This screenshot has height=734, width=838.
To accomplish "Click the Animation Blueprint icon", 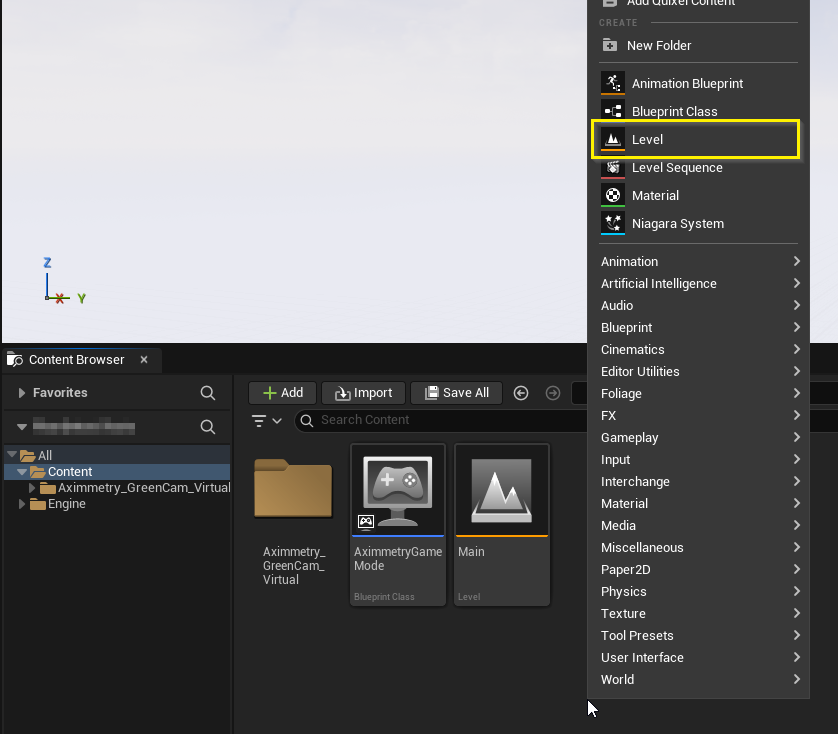I will click(x=612, y=83).
